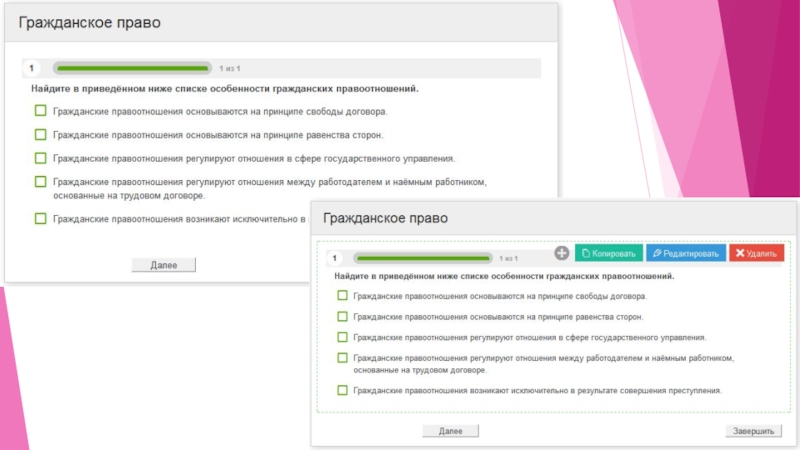
Task: Check 'свободы договора' option in back window
Action: tap(40, 111)
